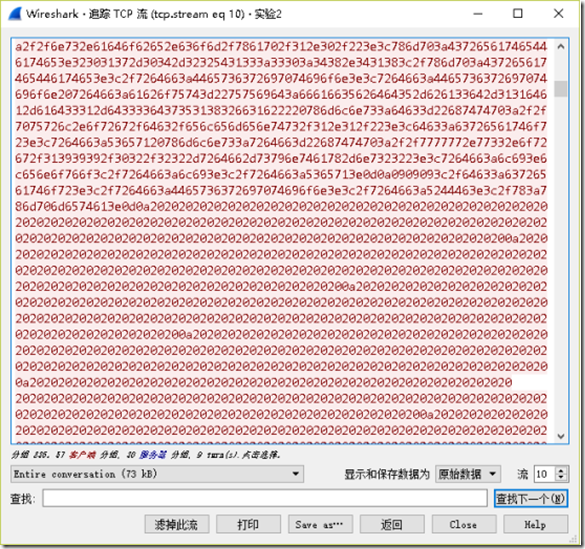Click the 返回 button

[x=392, y=524]
